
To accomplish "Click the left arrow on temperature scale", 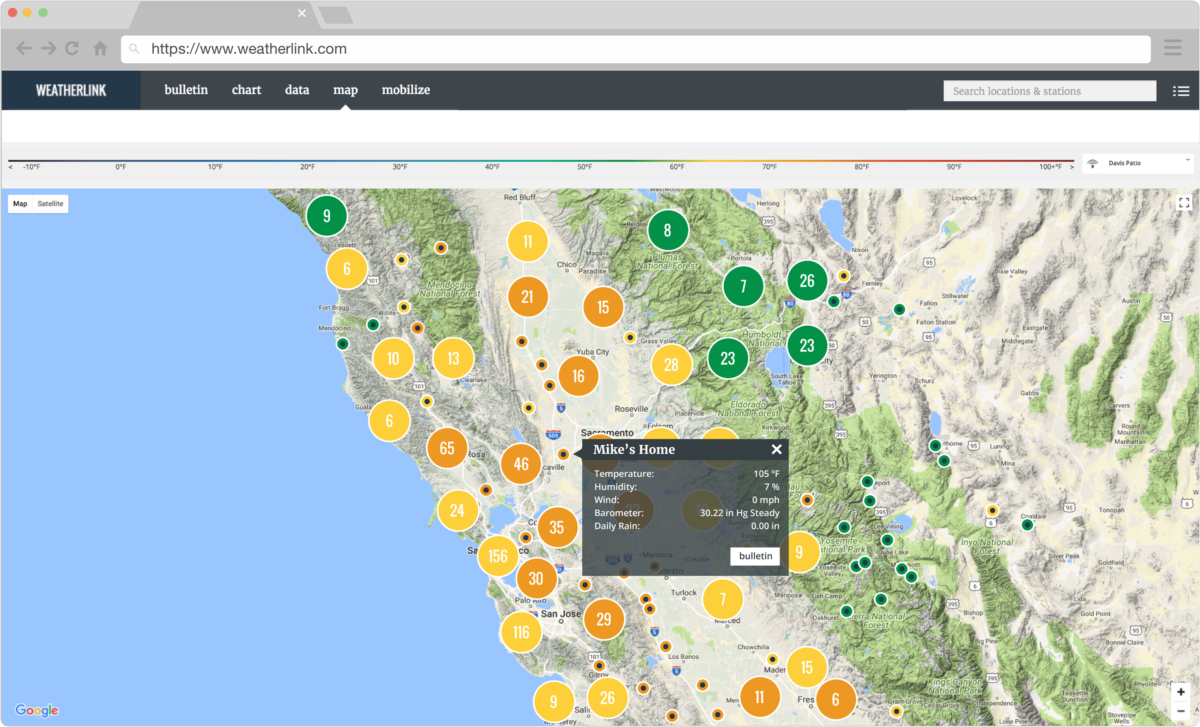I will point(8,169).
